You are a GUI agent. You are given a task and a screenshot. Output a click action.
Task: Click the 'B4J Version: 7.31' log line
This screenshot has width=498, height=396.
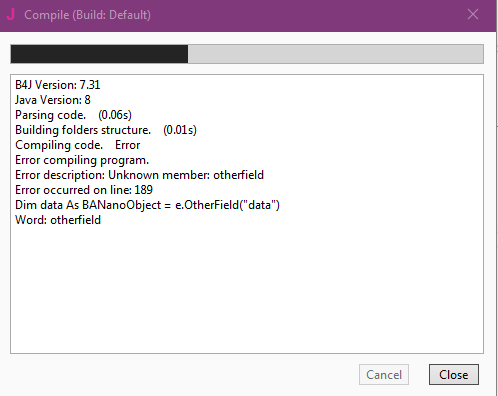coord(58,85)
